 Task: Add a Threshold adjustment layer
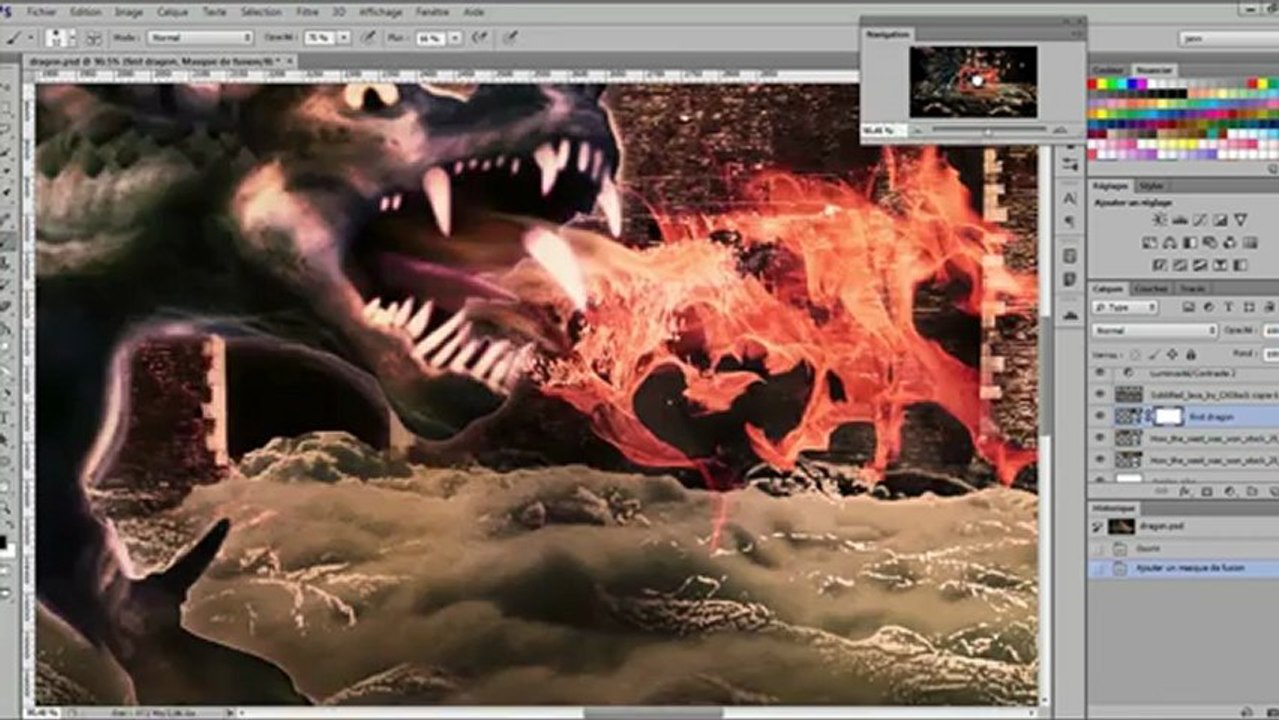(1200, 264)
